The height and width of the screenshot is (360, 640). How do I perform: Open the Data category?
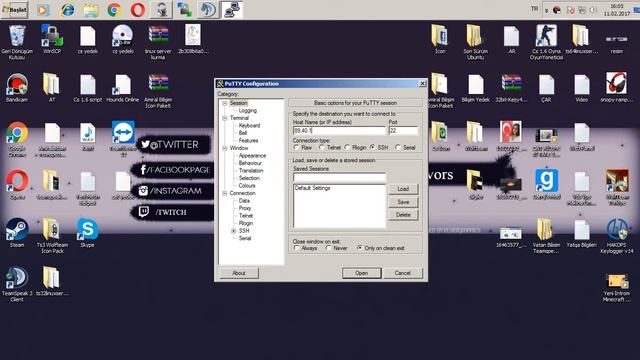pos(244,201)
